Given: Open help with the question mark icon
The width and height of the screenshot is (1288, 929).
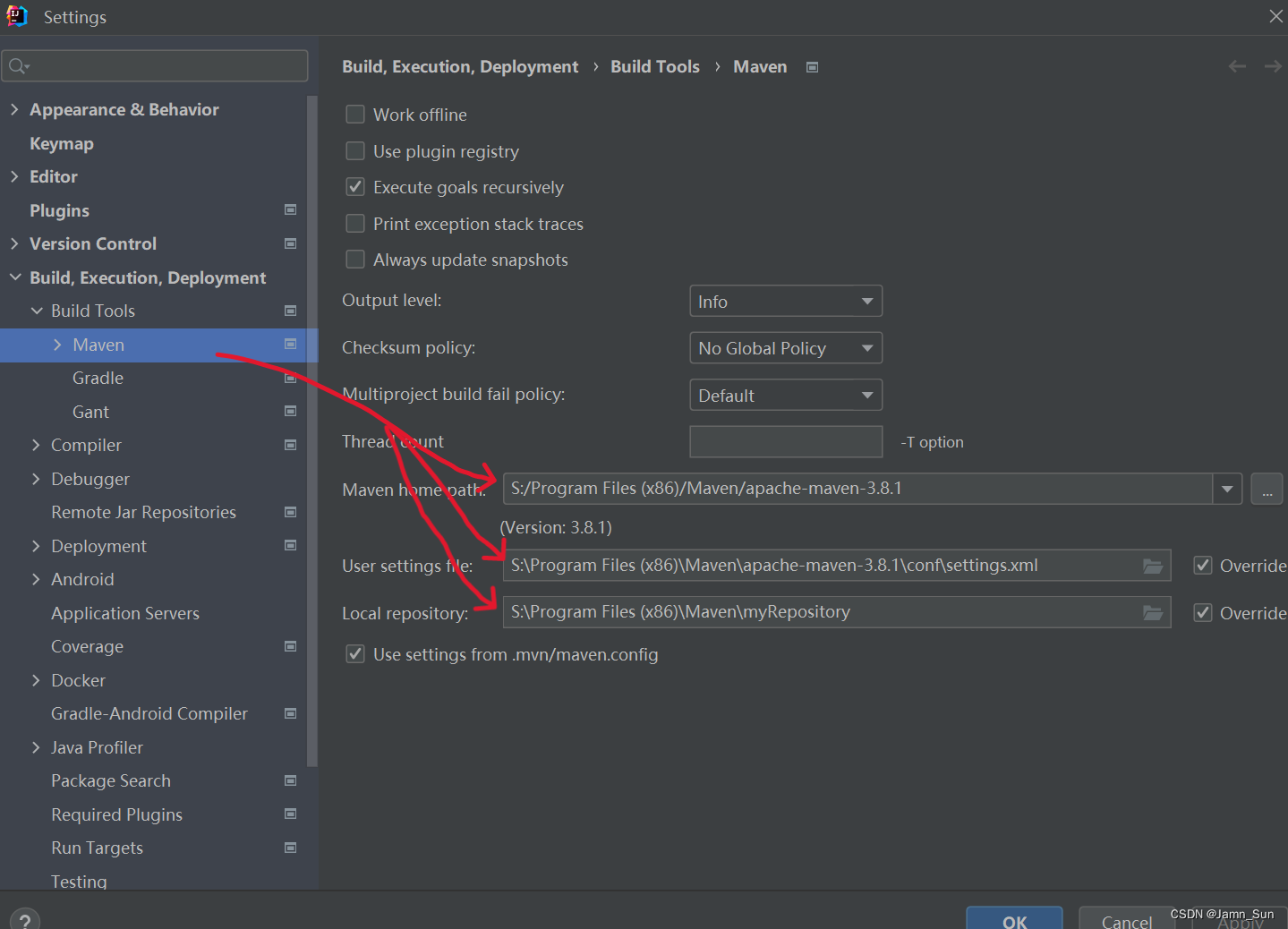Looking at the screenshot, I should point(25,920).
